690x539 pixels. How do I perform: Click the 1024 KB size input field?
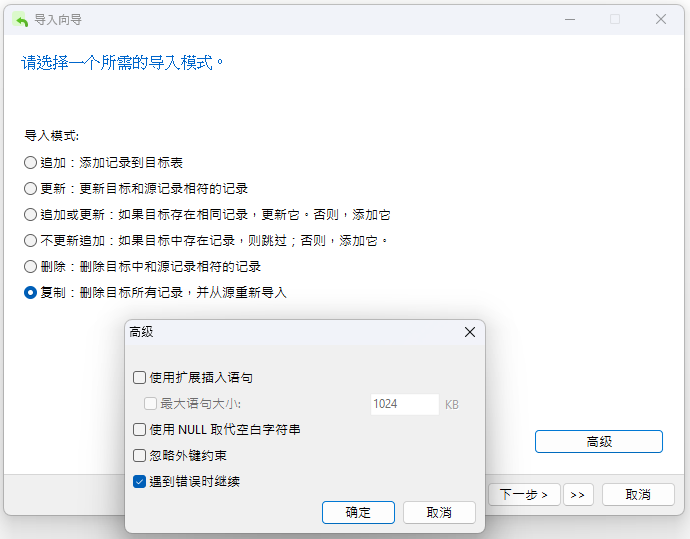pos(404,404)
